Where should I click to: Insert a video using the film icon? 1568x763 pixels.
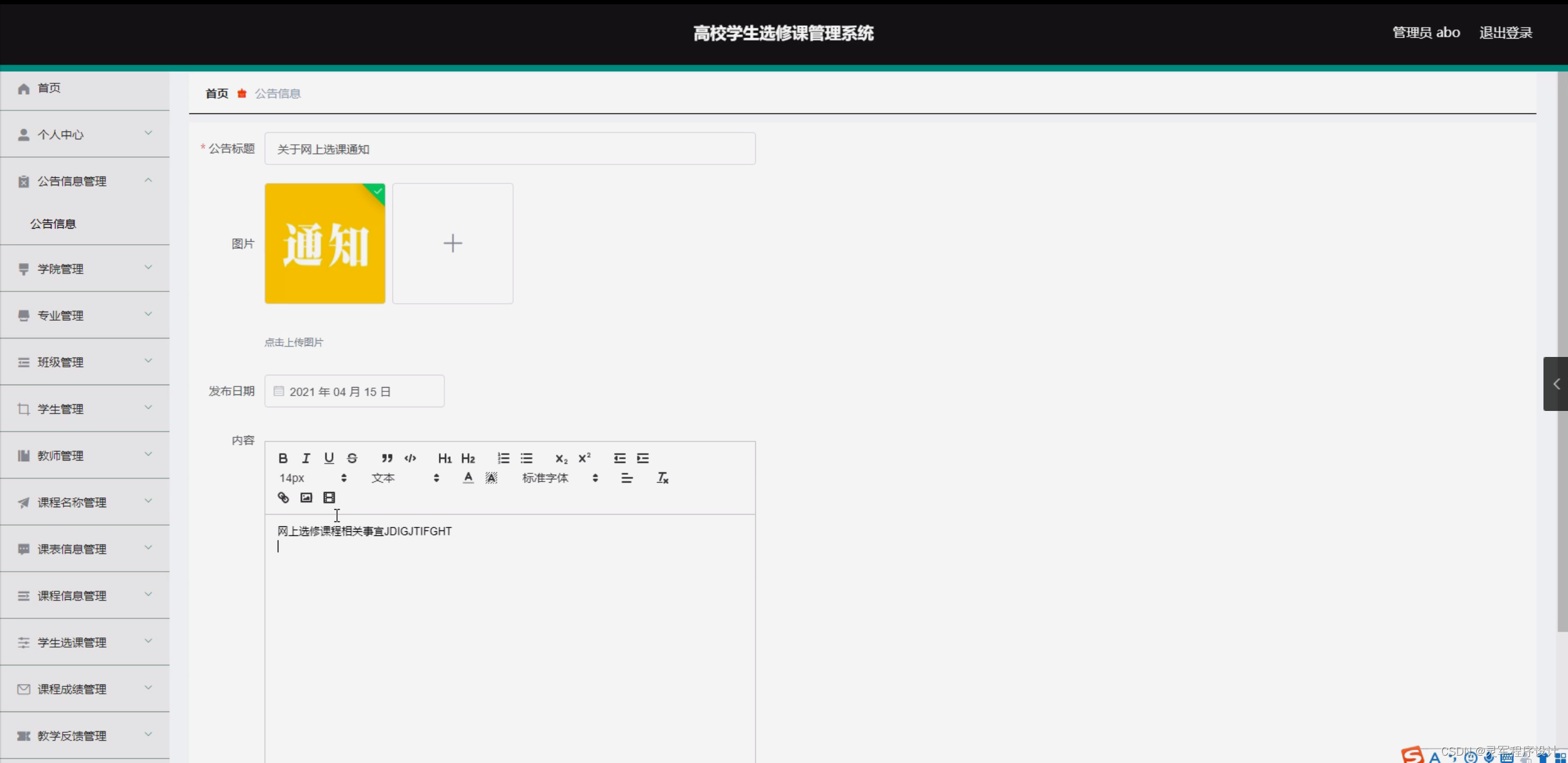click(x=329, y=497)
